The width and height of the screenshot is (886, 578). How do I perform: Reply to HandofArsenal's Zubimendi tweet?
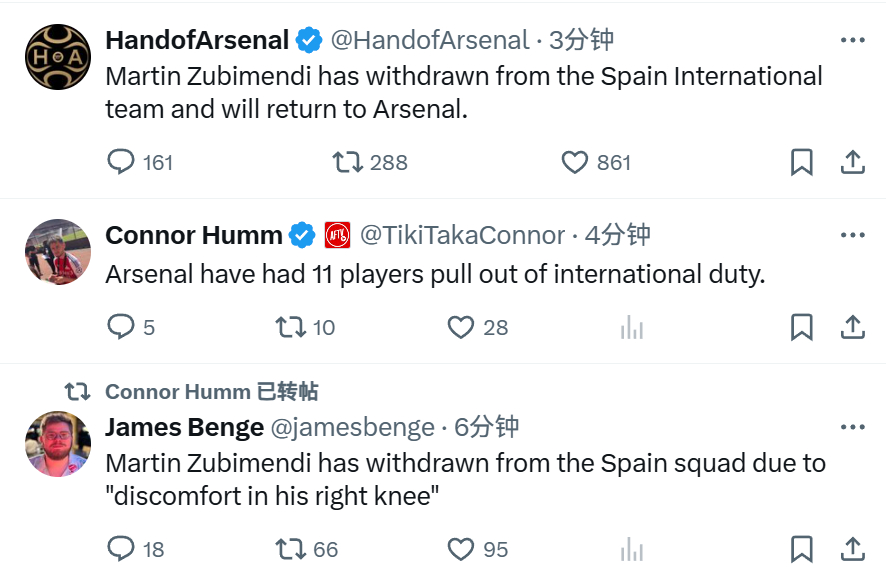[121, 162]
